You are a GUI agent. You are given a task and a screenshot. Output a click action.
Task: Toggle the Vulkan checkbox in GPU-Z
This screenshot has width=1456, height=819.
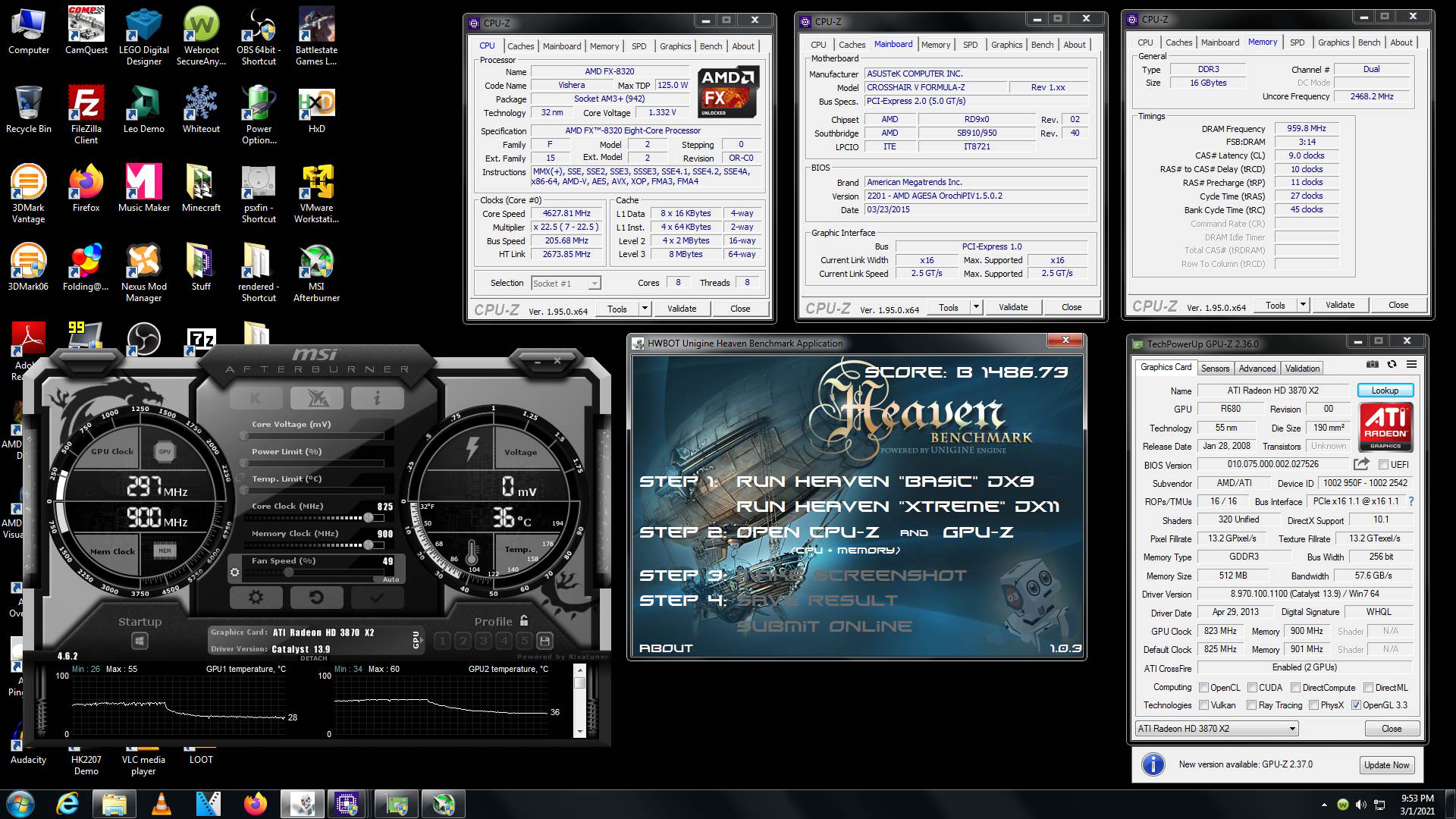click(x=1203, y=705)
